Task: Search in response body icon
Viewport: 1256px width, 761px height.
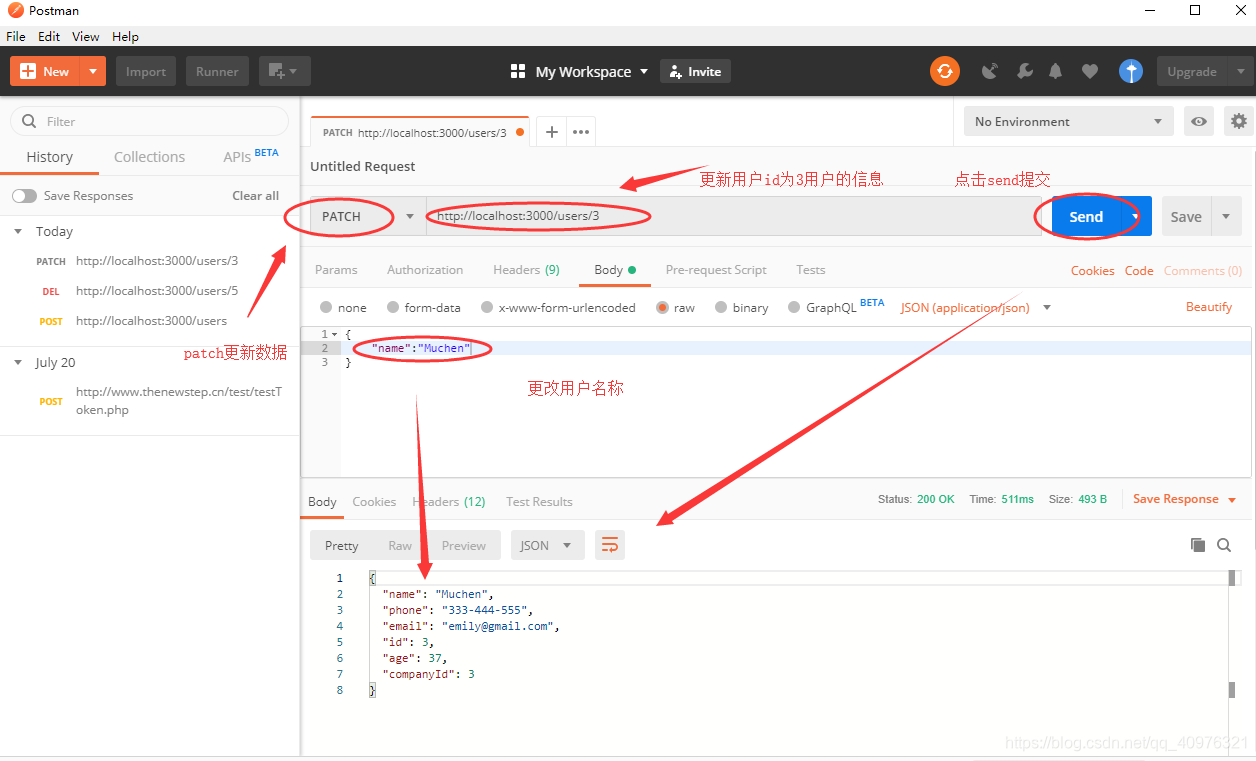Action: 1224,545
